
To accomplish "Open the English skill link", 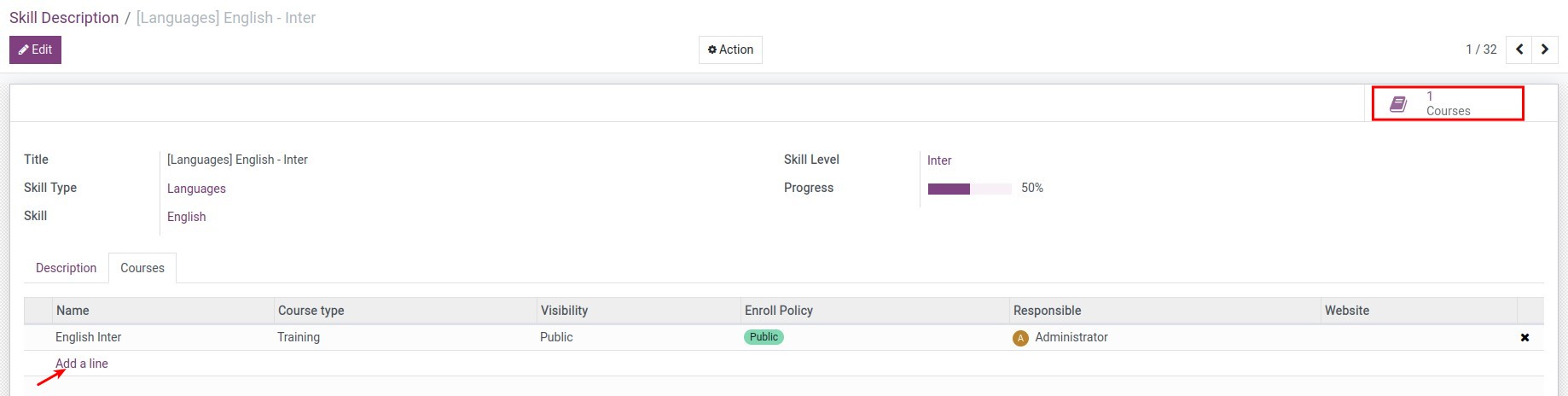I will point(186,217).
